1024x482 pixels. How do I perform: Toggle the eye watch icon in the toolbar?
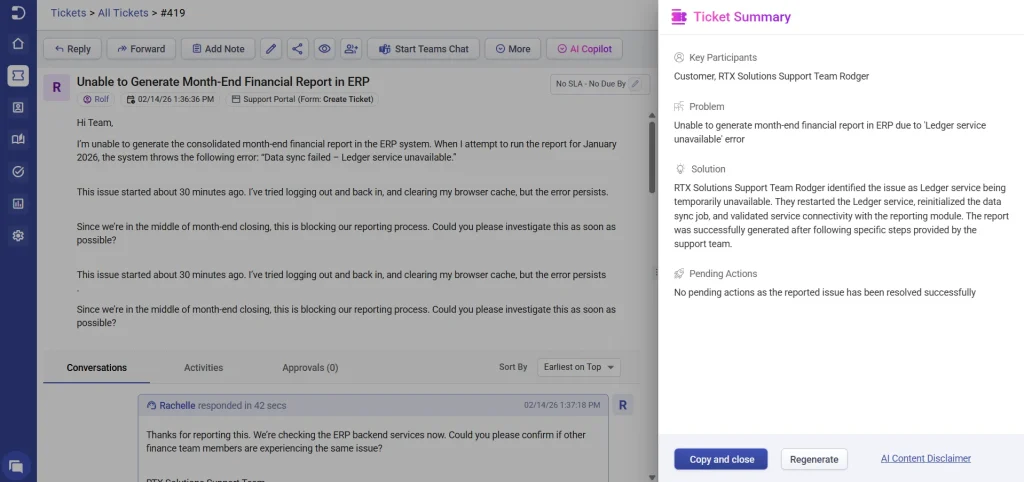tap(325, 49)
